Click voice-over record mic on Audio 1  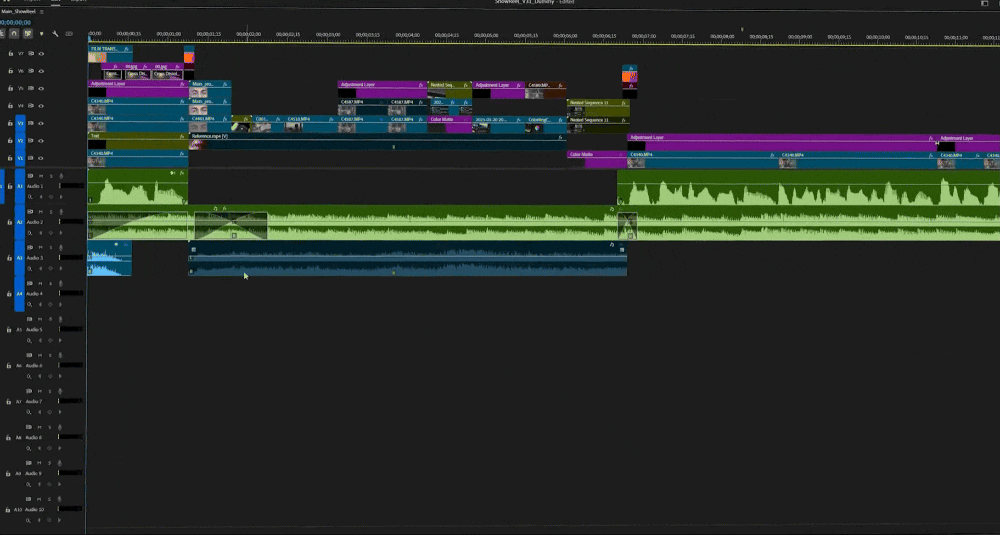point(61,176)
